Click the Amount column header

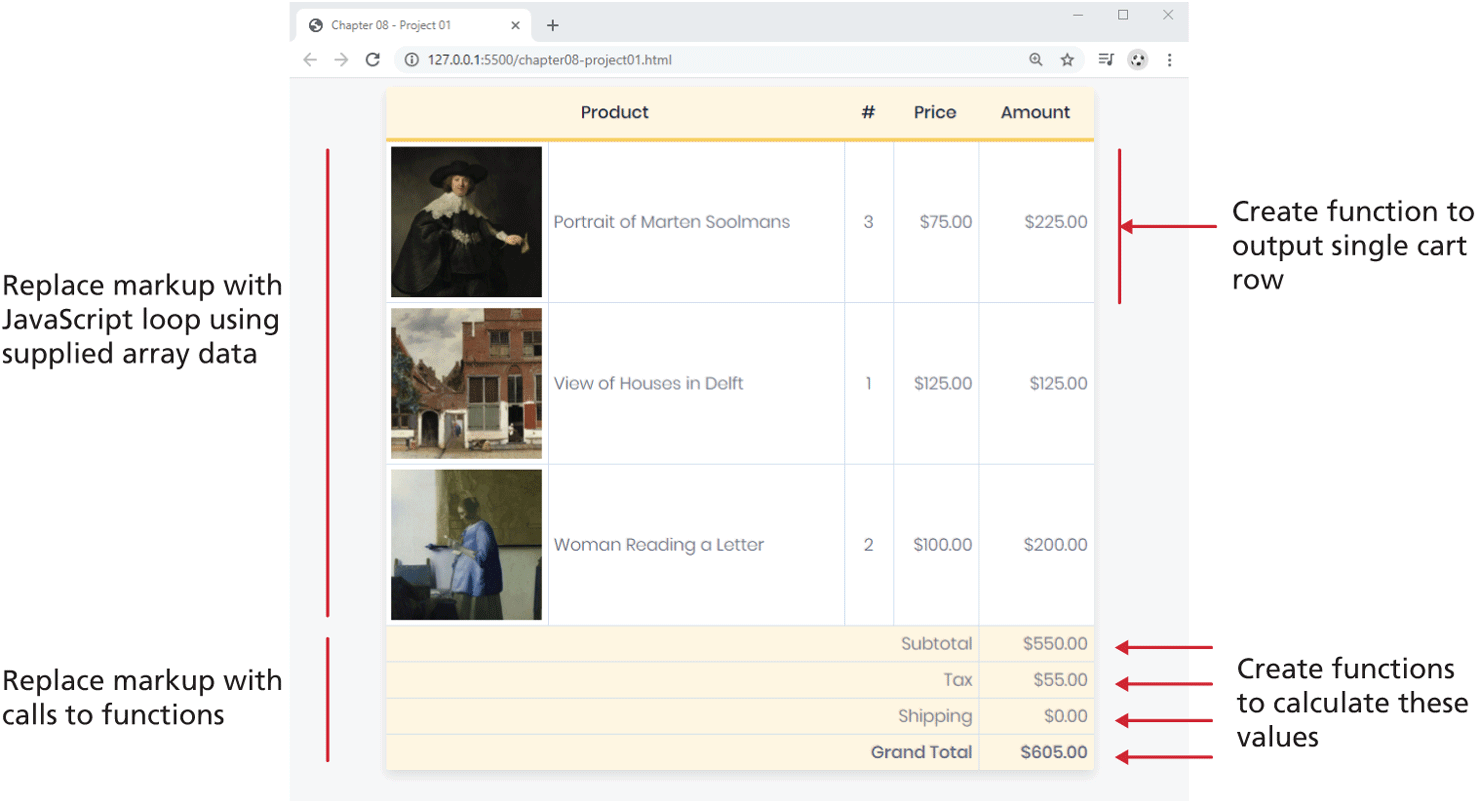[1035, 113]
